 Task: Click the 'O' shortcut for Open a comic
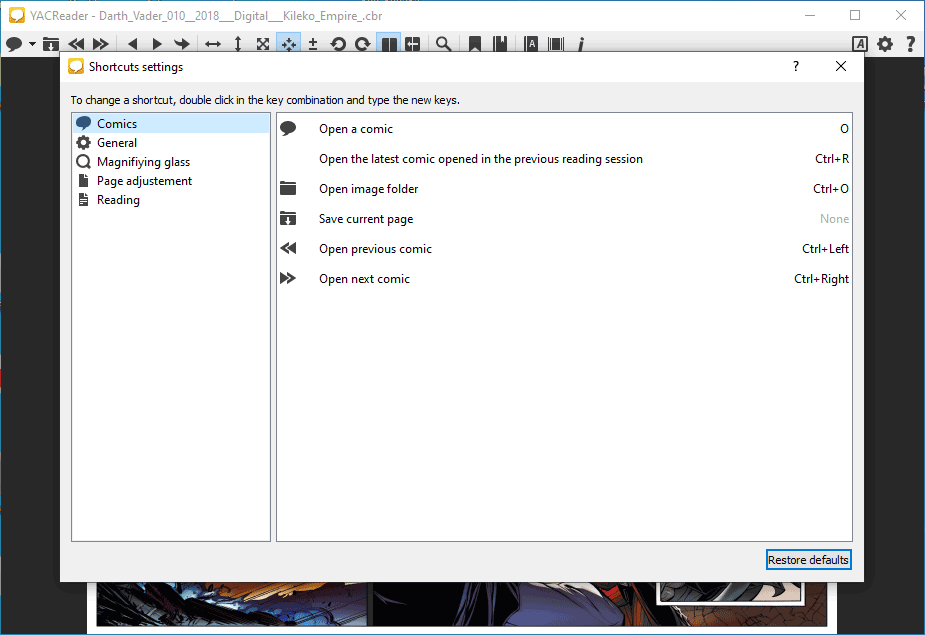(844, 129)
